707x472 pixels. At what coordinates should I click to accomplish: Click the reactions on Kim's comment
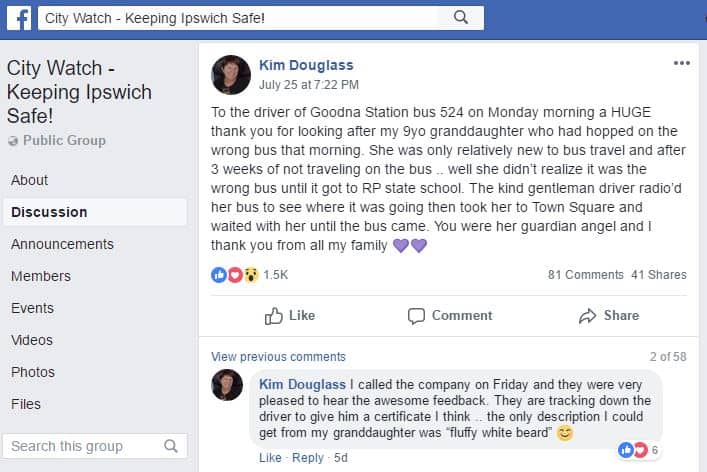click(633, 450)
